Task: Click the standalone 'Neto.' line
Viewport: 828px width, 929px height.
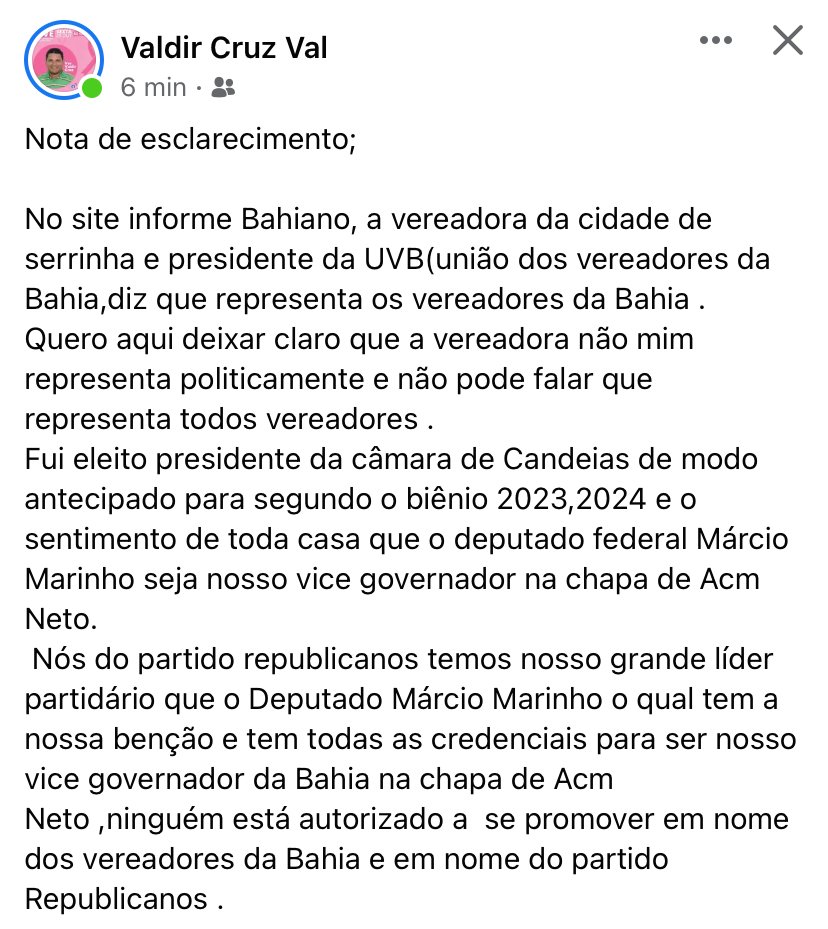Action: point(61,620)
